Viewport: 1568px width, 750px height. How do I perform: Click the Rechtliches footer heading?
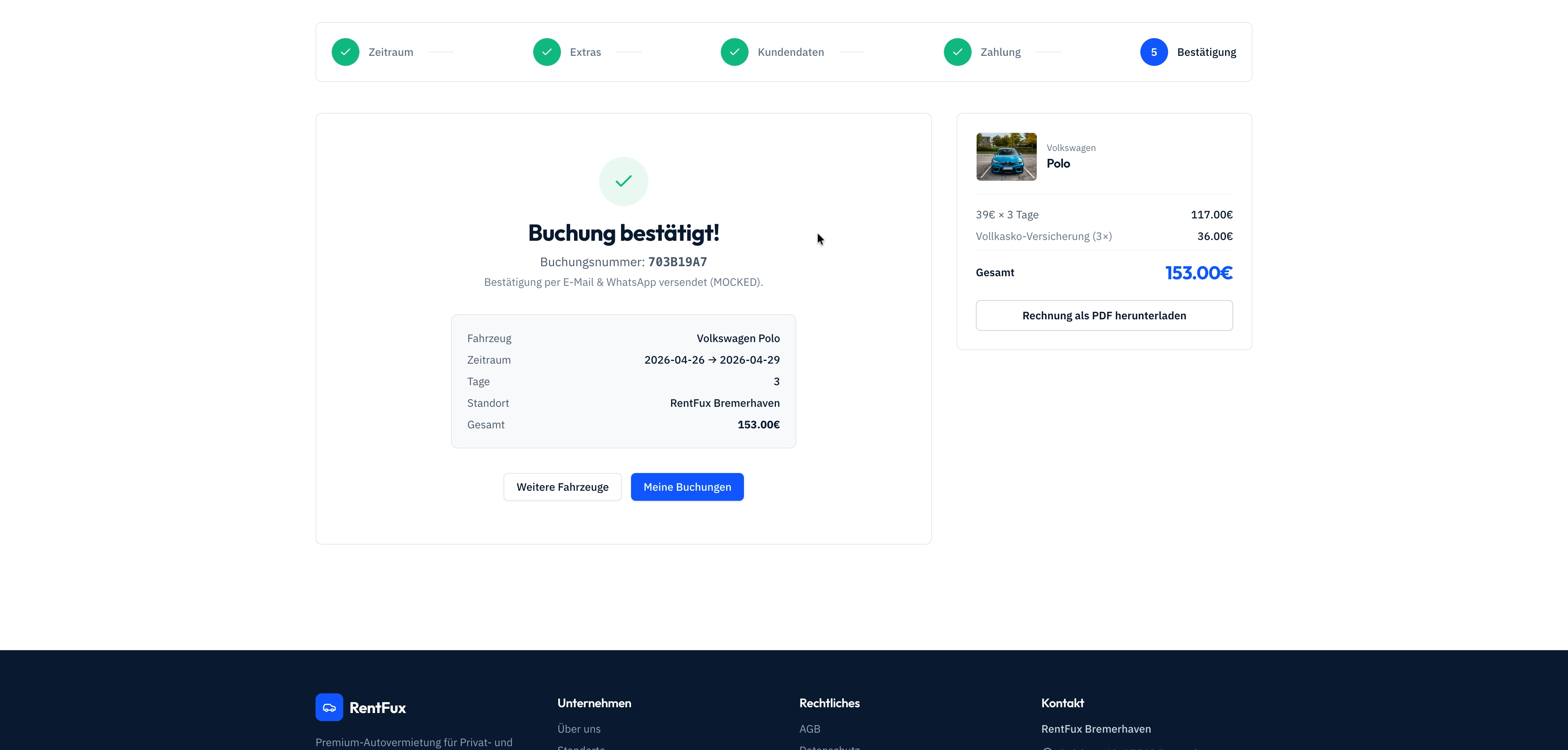[829, 703]
